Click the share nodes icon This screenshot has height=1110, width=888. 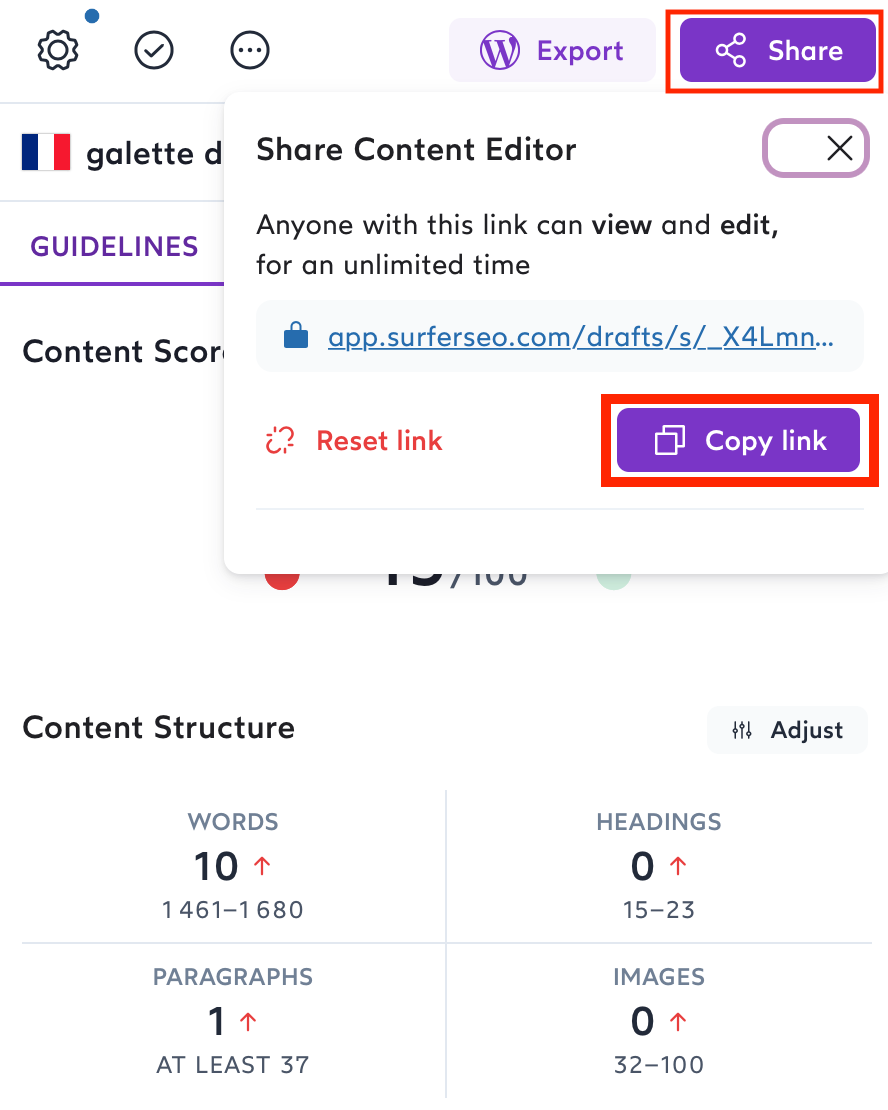click(x=731, y=50)
